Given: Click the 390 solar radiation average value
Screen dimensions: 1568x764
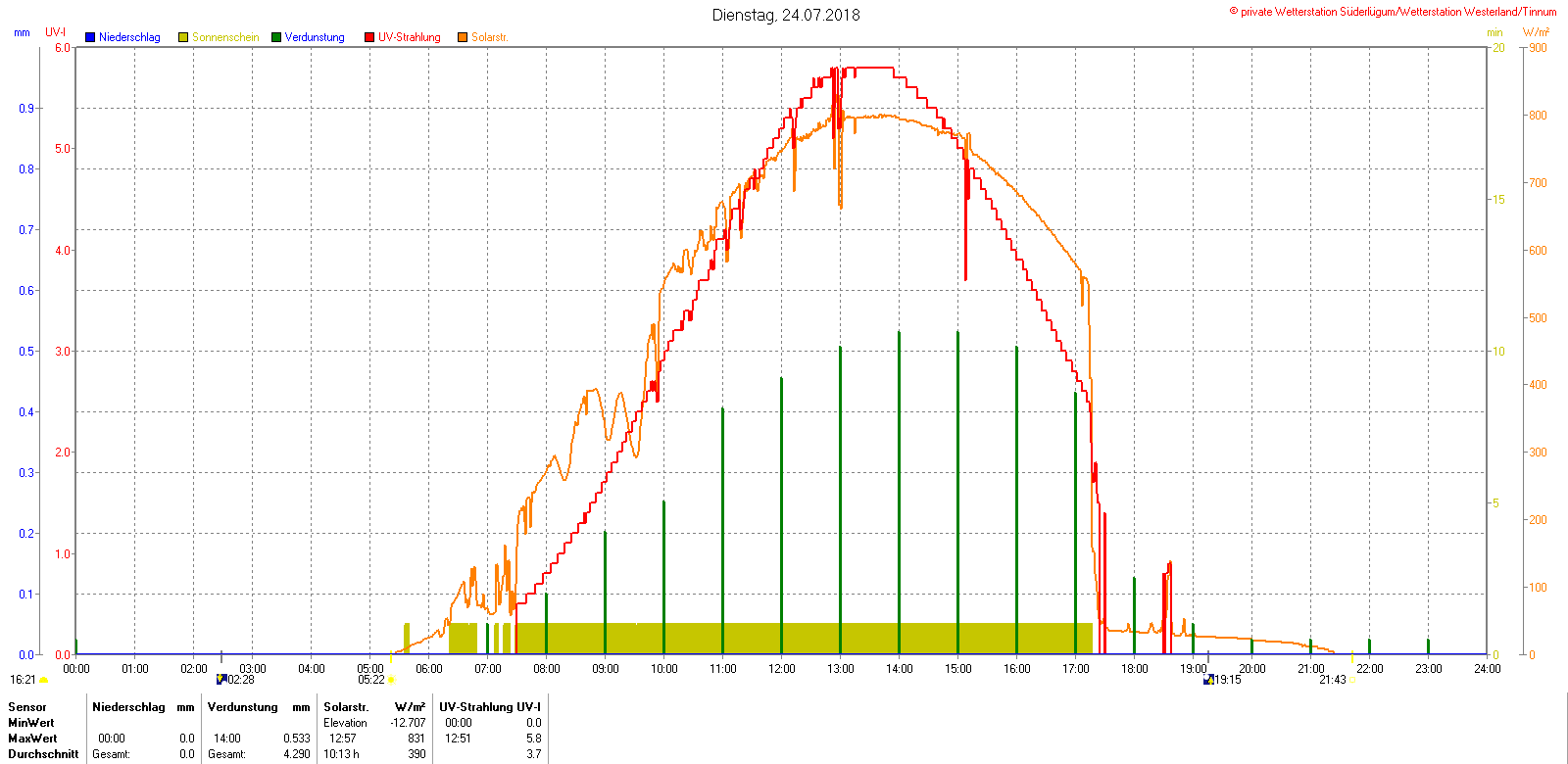Looking at the screenshot, I should tap(416, 754).
